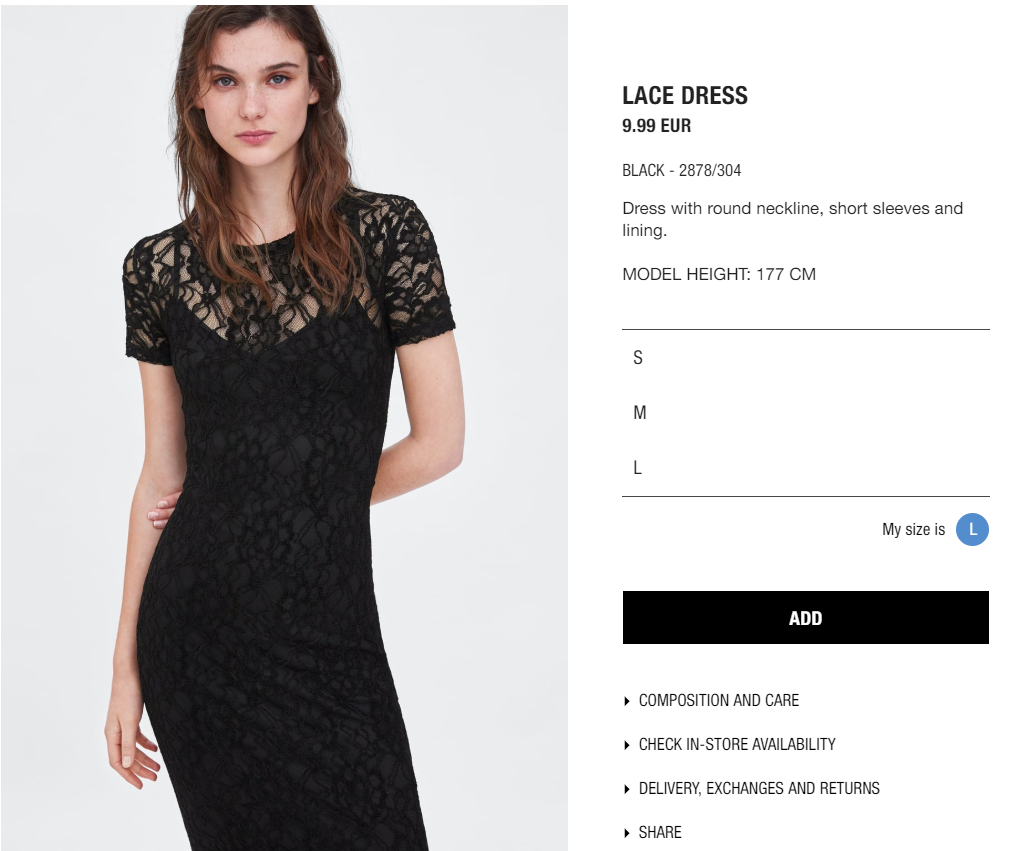Select size S

point(805,357)
